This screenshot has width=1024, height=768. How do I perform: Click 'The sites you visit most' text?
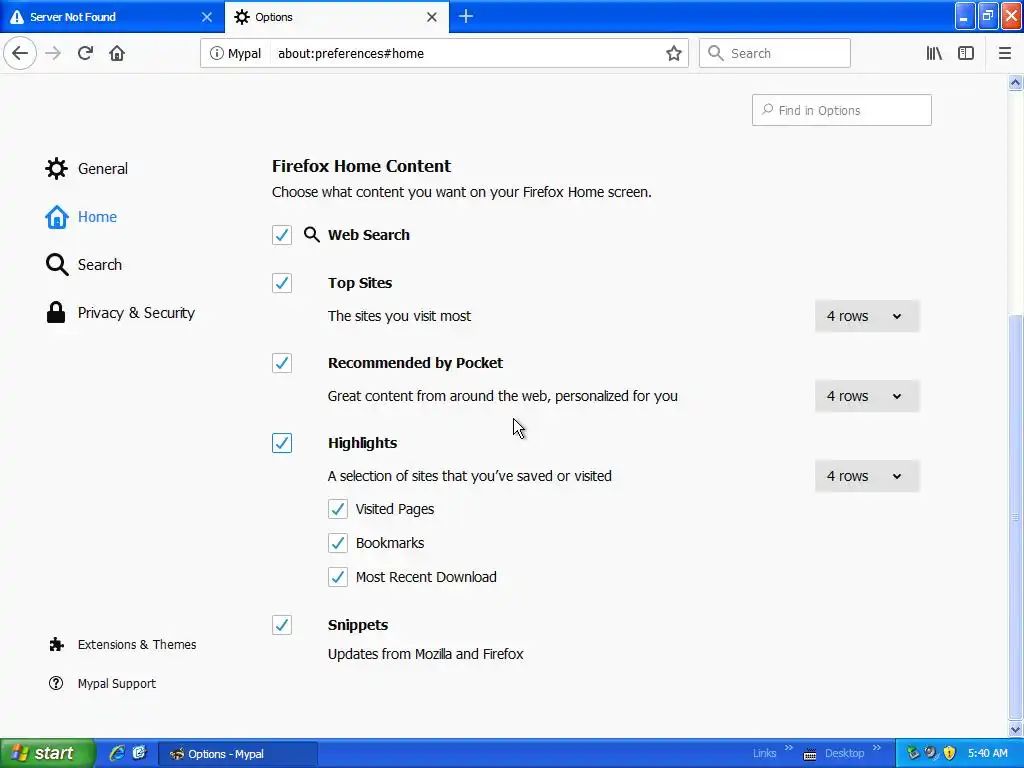tap(399, 316)
